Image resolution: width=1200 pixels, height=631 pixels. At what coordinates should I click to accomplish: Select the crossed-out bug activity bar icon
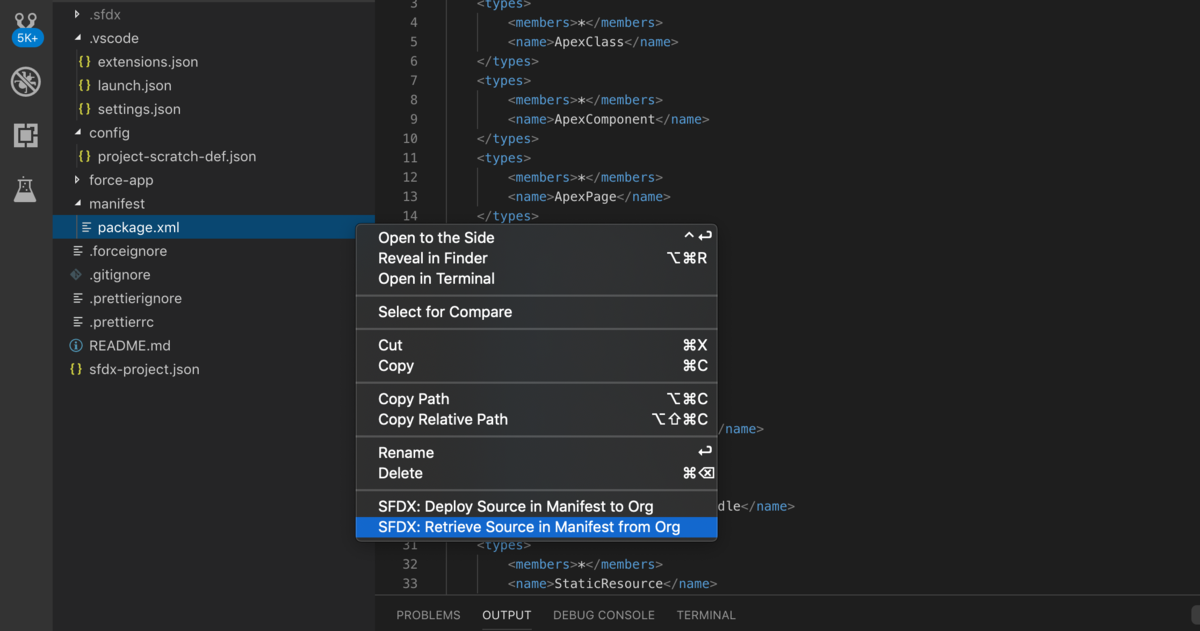(x=26, y=82)
